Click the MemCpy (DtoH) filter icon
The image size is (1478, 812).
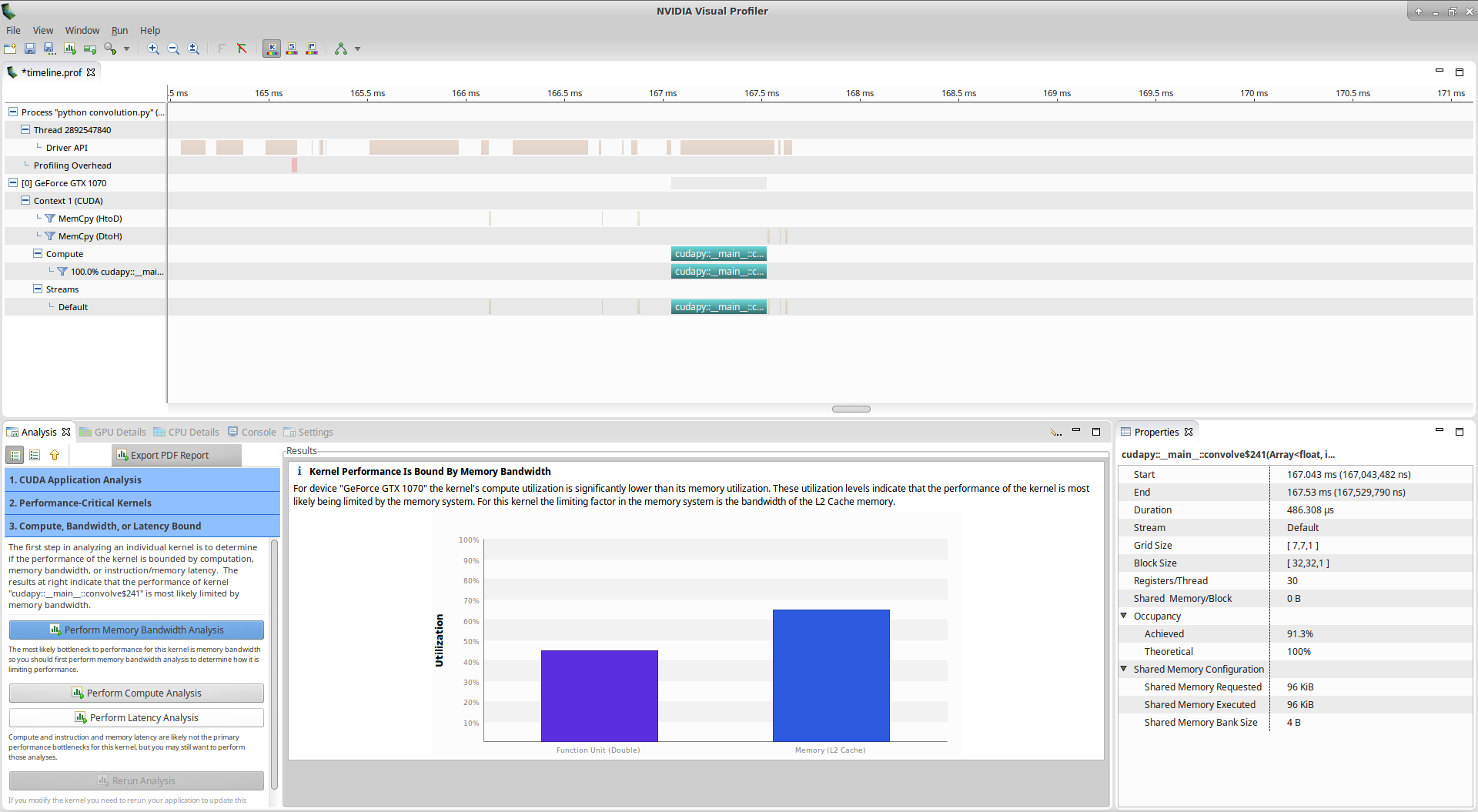point(50,236)
